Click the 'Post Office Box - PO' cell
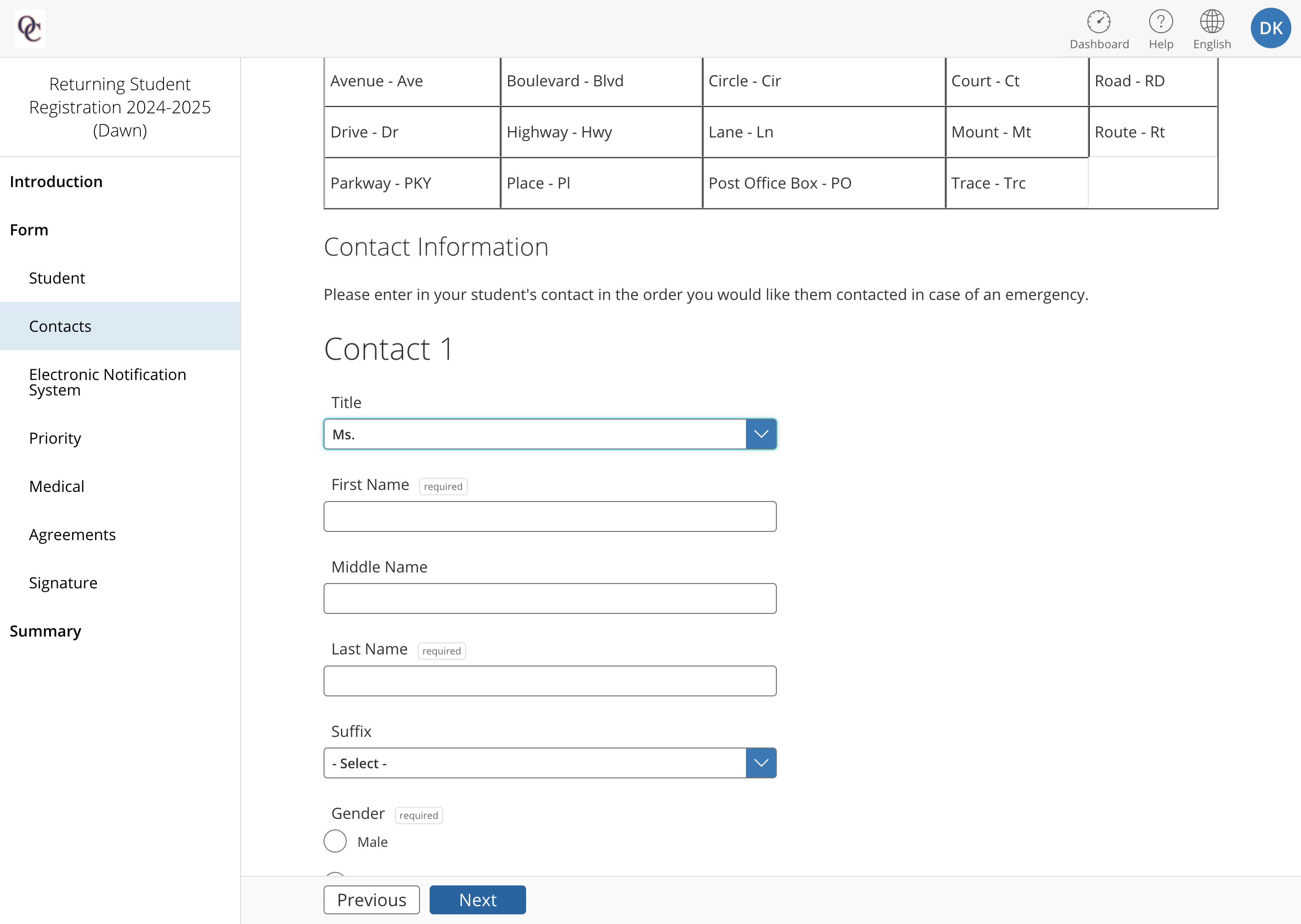The height and width of the screenshot is (924, 1301). 824,183
